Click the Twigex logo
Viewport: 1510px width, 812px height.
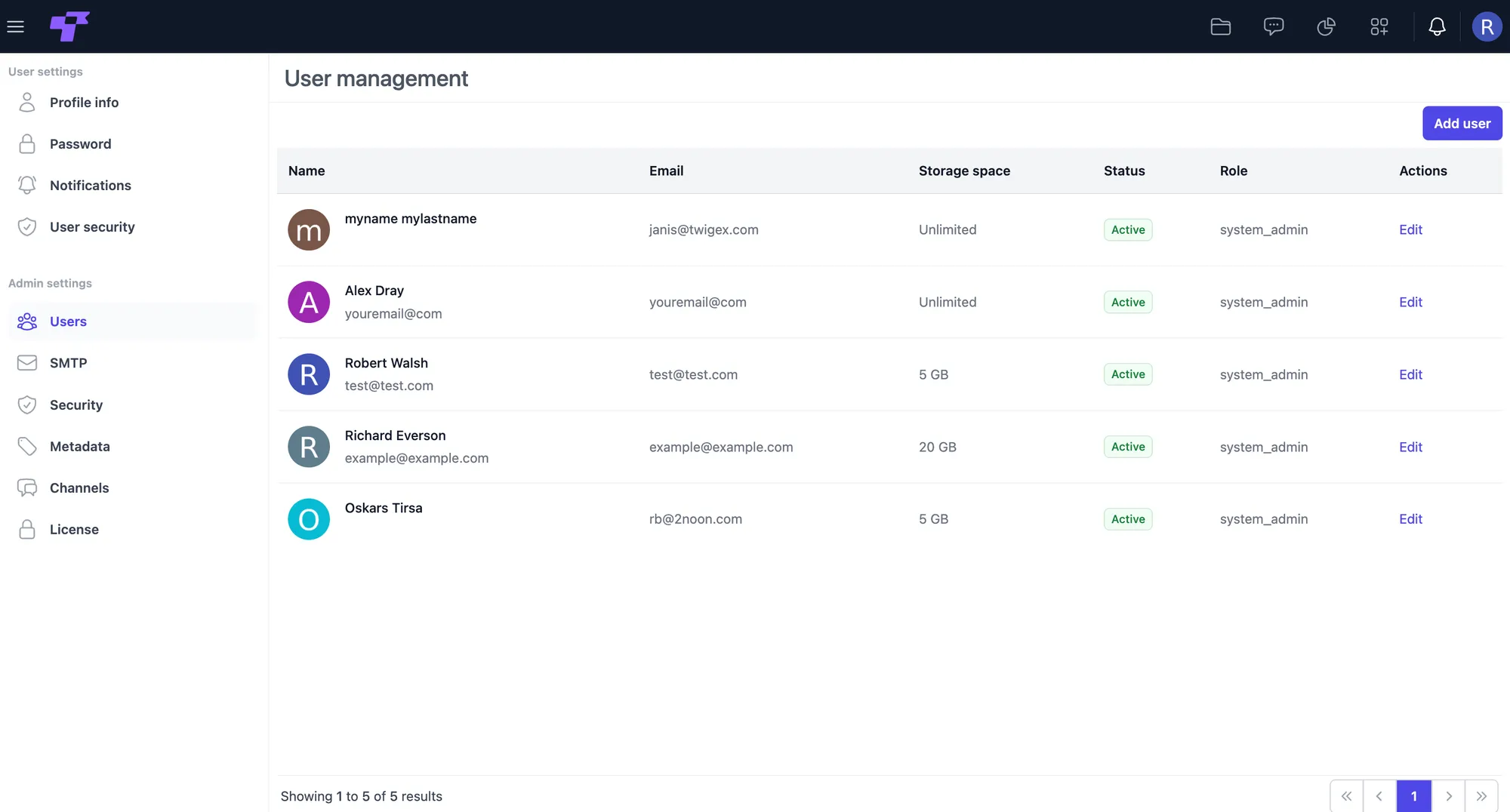(x=69, y=26)
